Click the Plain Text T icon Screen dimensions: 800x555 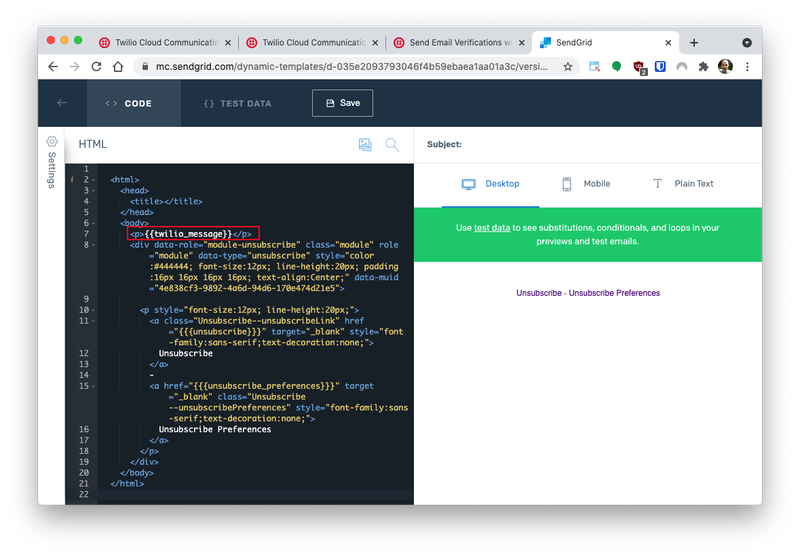[x=658, y=184]
